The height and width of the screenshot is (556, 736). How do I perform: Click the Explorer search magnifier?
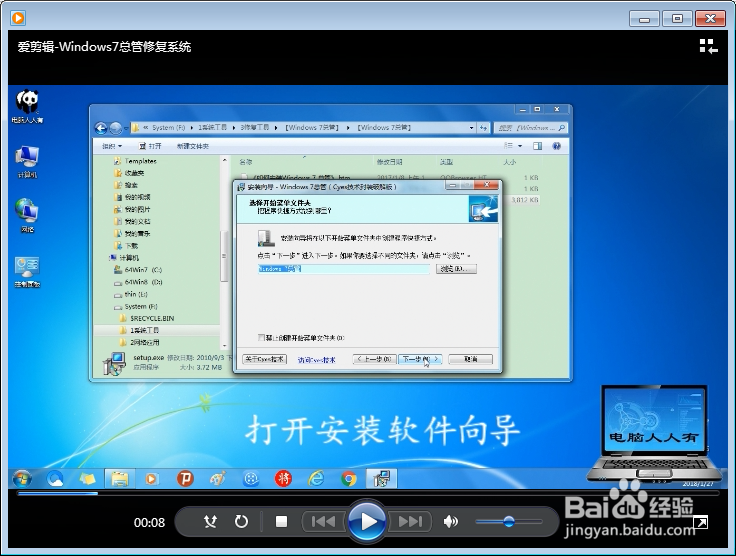pos(561,128)
